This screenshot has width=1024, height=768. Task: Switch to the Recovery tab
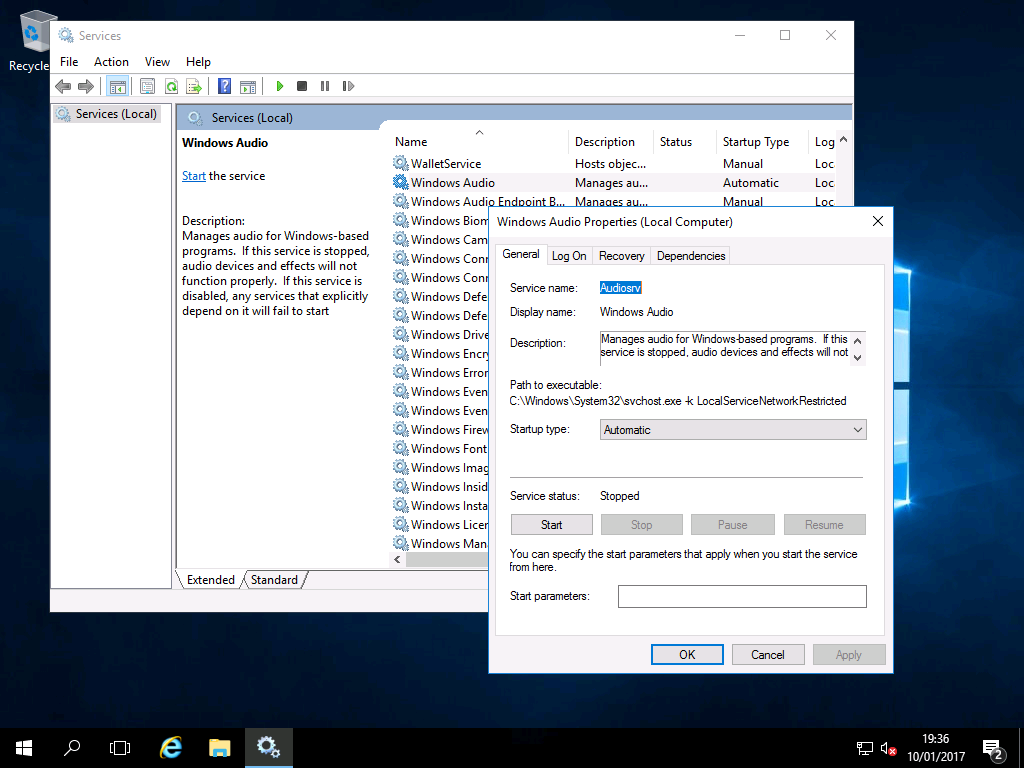click(x=621, y=256)
